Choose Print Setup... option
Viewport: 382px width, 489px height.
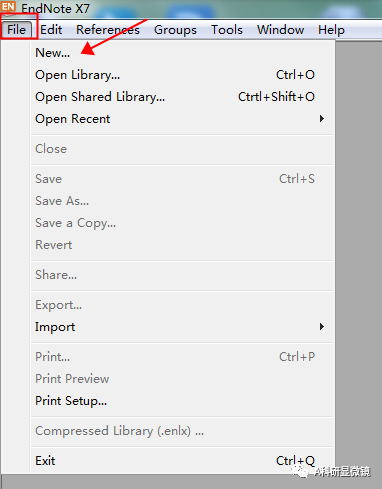tap(182, 401)
